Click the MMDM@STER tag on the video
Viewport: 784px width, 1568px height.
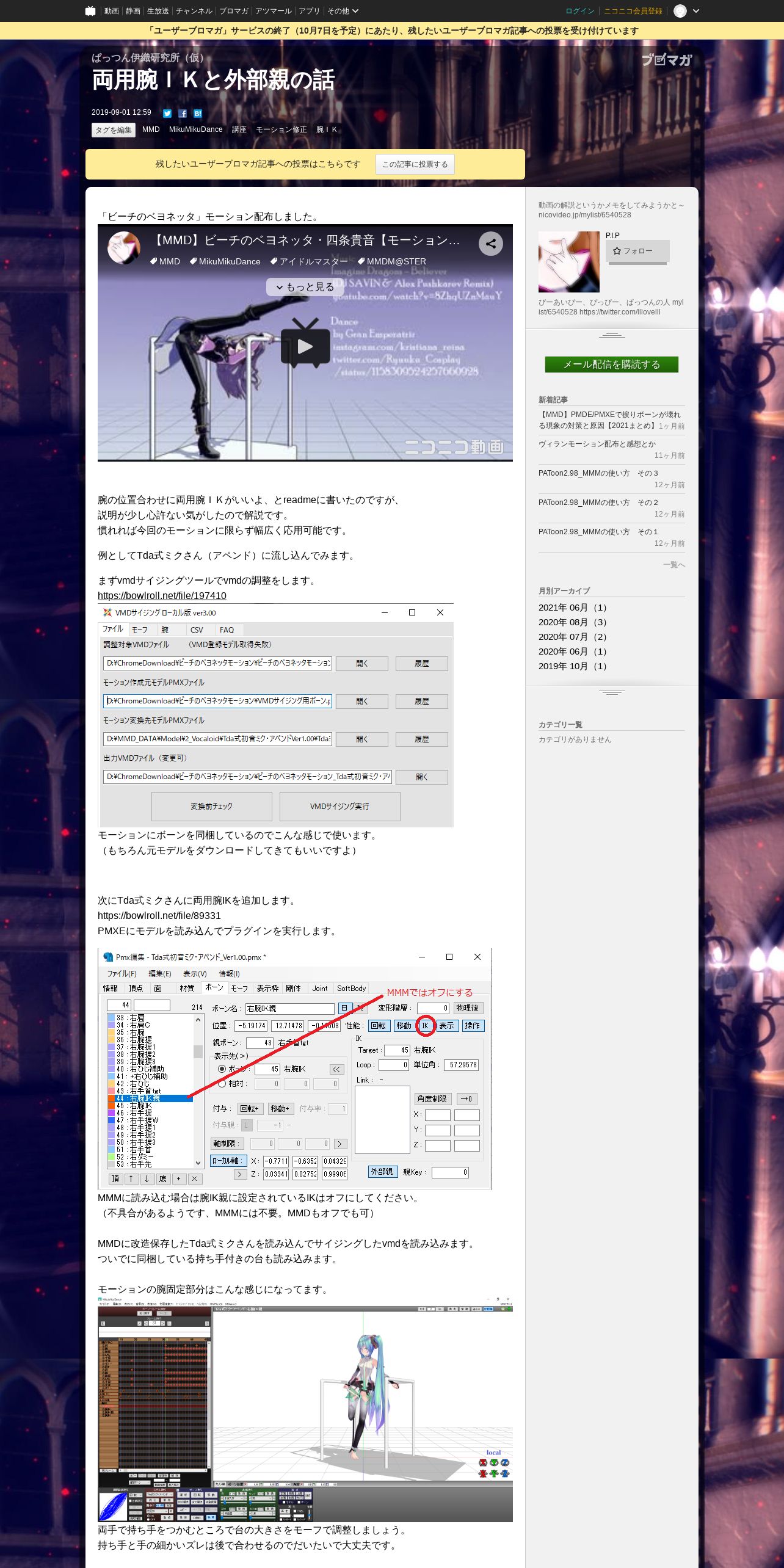[392, 261]
